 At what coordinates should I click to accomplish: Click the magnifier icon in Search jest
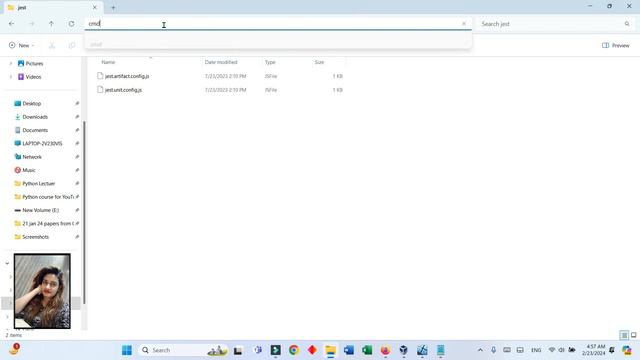click(x=627, y=24)
